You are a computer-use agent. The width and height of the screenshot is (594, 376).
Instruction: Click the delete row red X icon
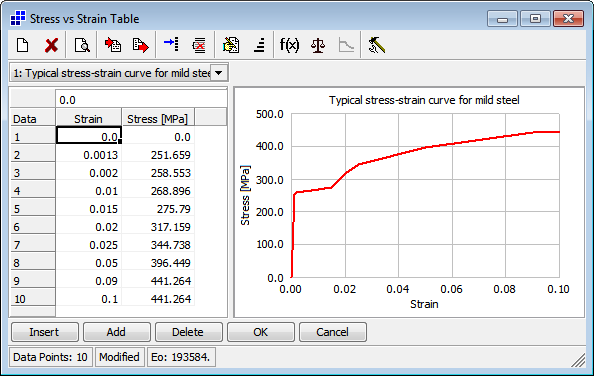[199, 45]
